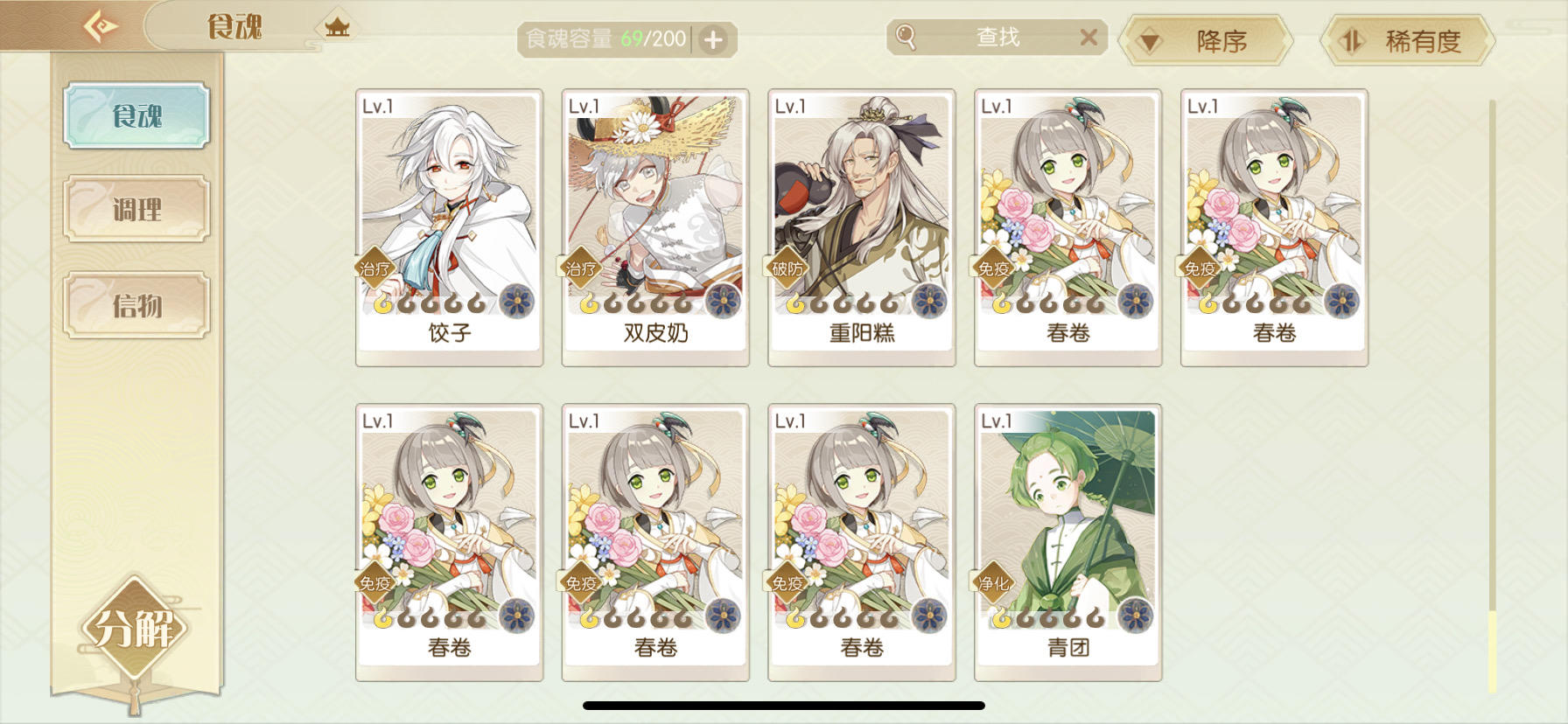Focus the 查找 search field

coord(997,38)
